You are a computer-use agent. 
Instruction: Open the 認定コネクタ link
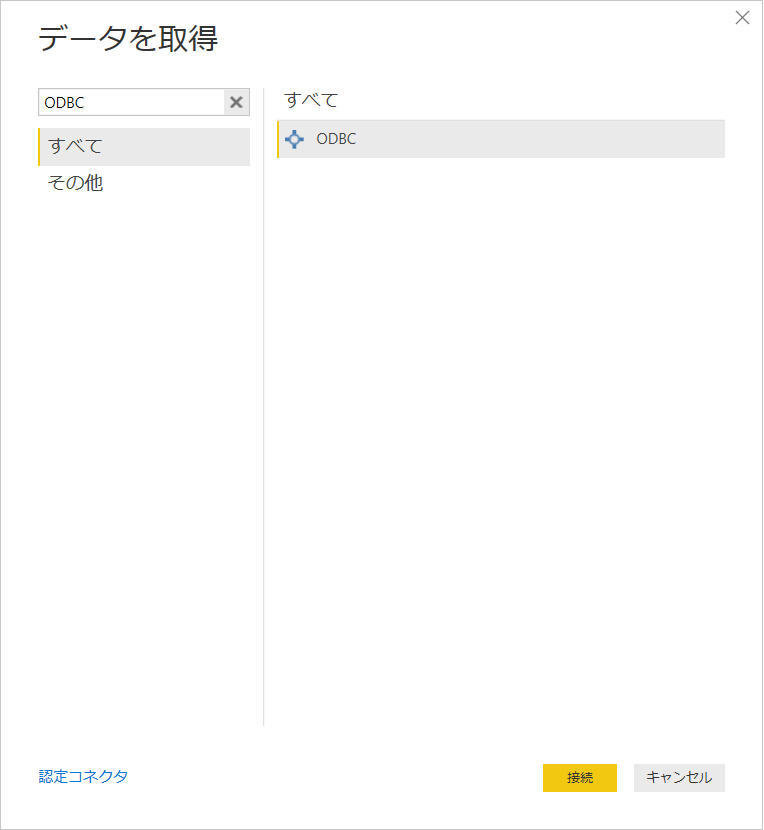[83, 775]
